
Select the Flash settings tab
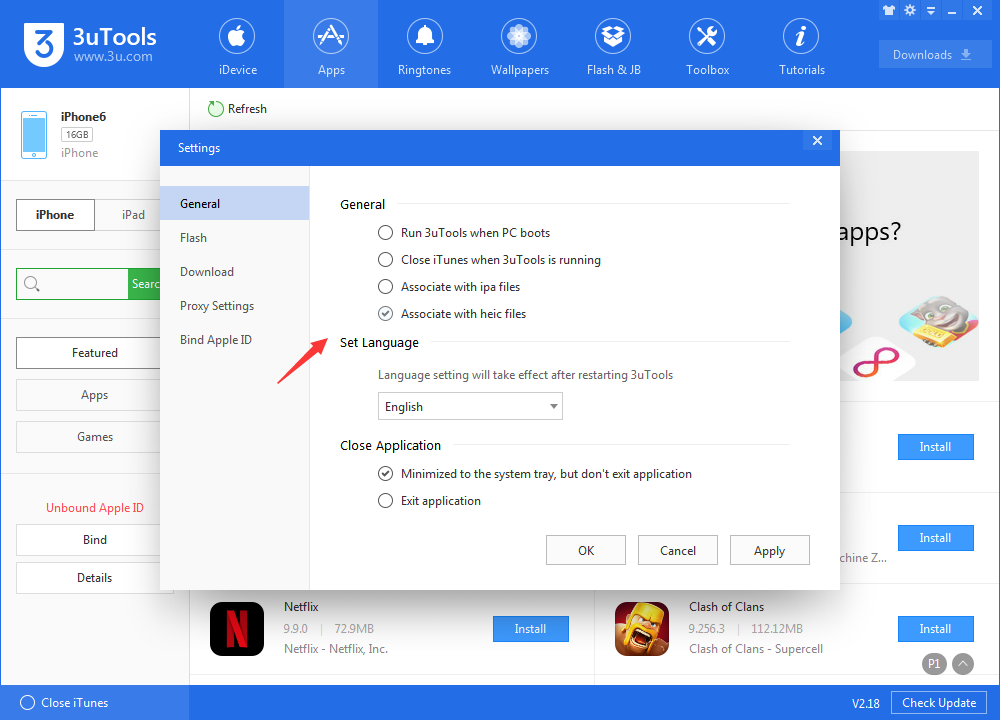click(235, 238)
